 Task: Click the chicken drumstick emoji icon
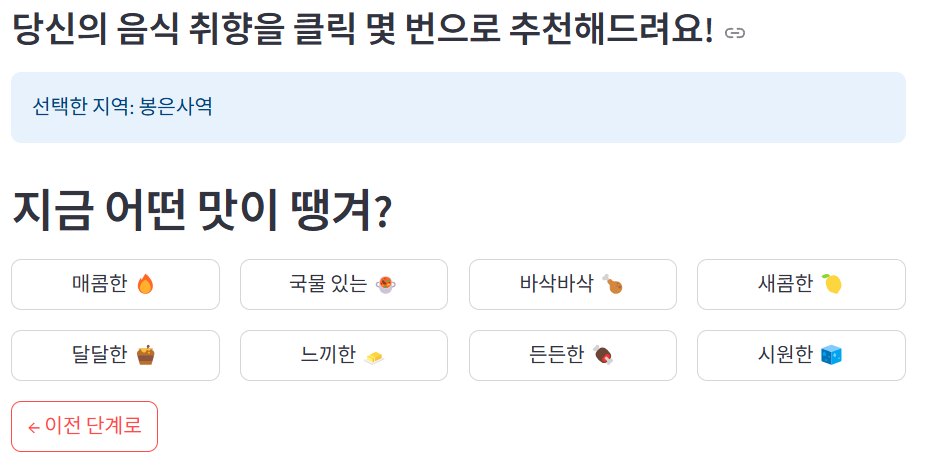(x=613, y=284)
